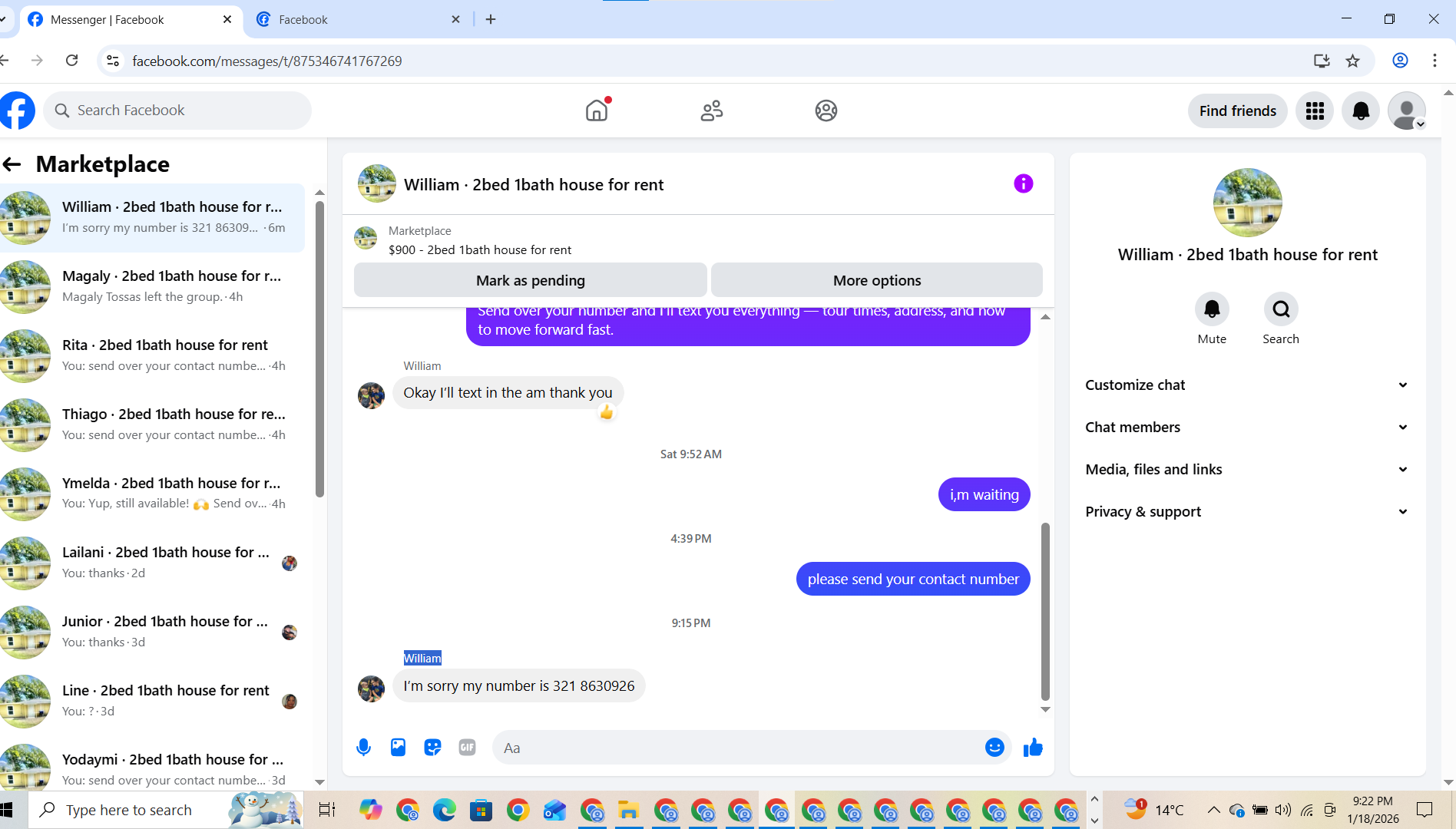Open a new browser tab
The width and height of the screenshot is (1456, 829).
coord(491,19)
